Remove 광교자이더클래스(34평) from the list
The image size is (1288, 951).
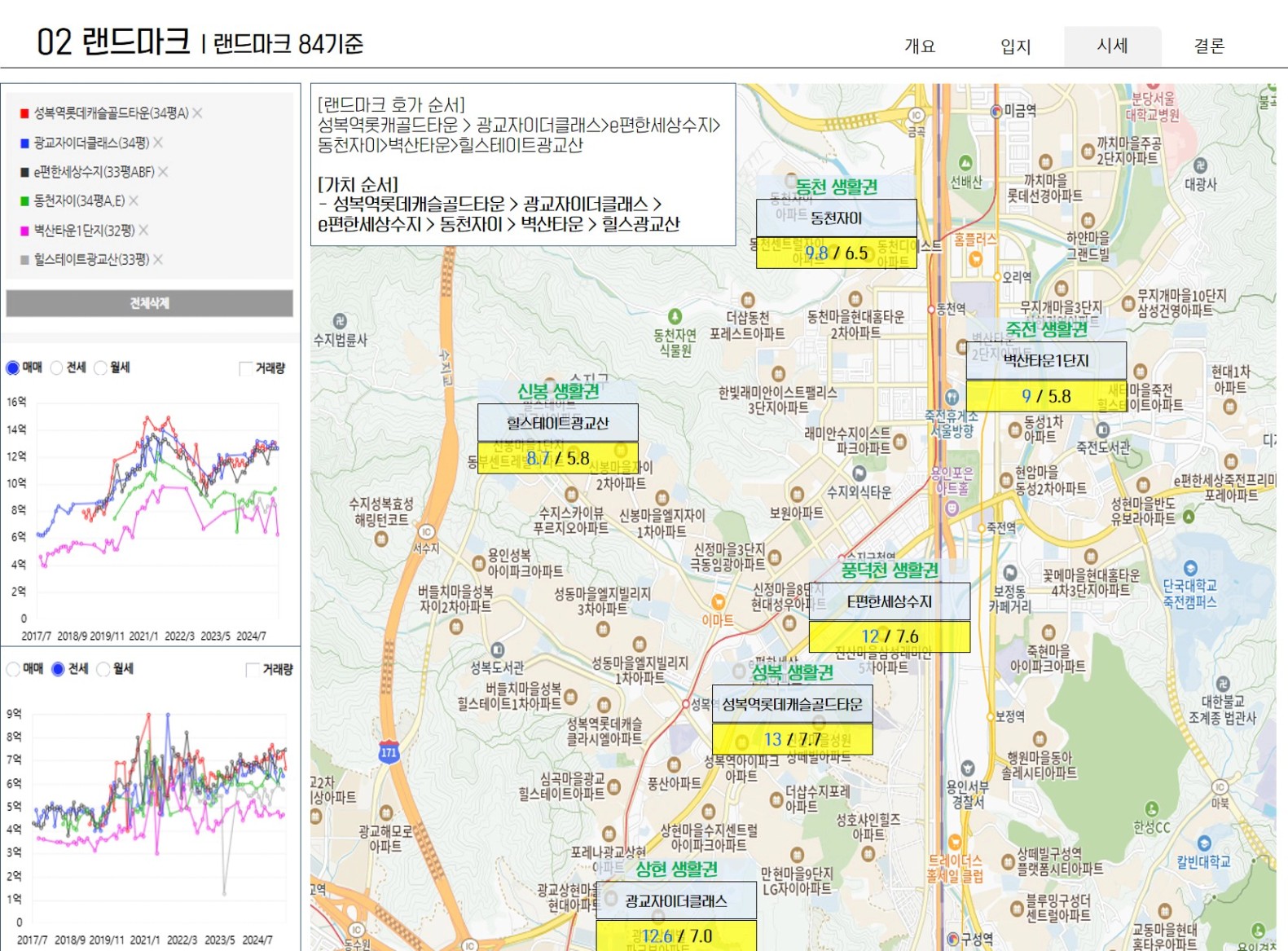pos(158,143)
